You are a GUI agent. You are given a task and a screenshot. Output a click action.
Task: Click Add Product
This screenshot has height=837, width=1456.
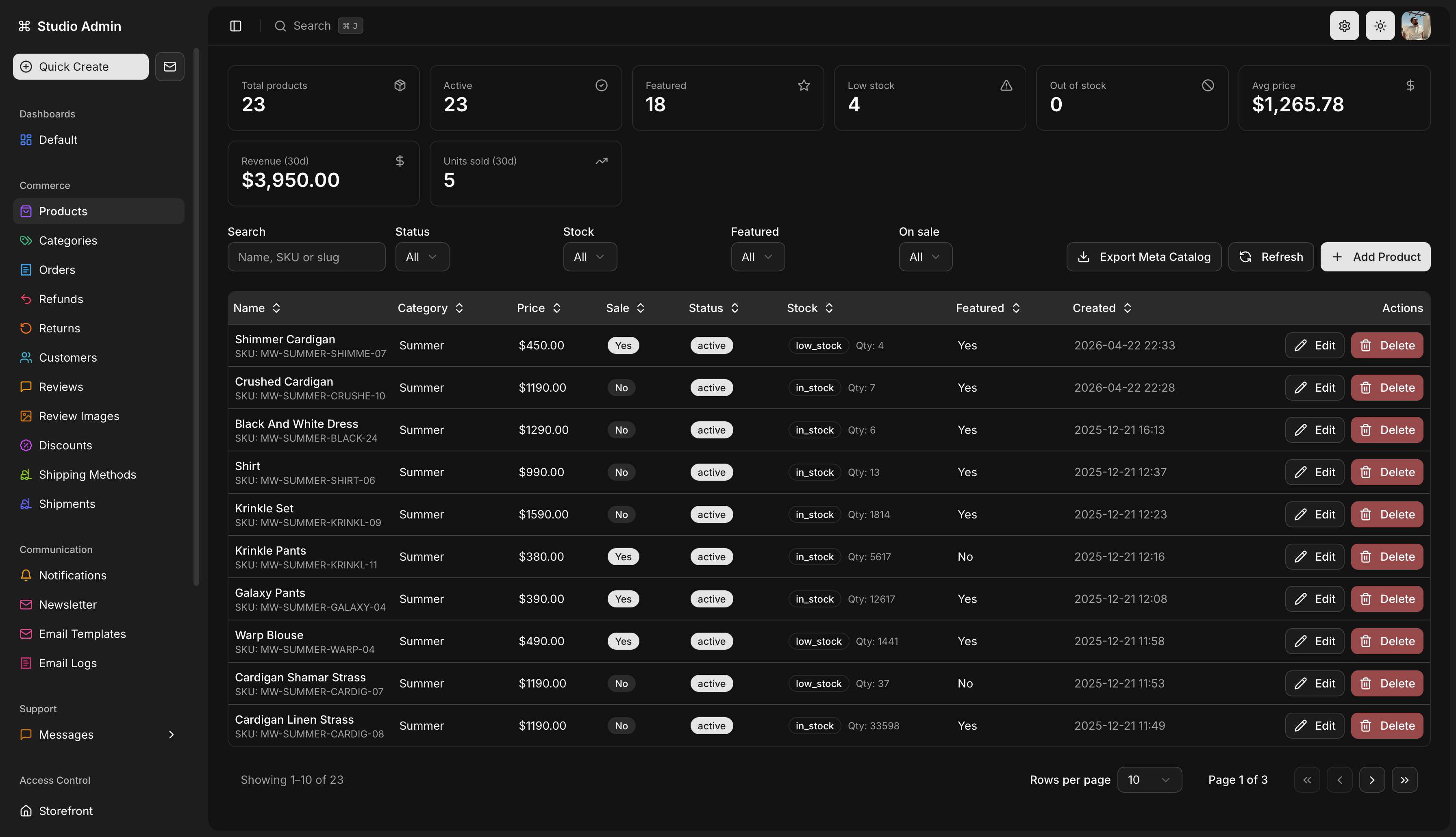click(1376, 257)
